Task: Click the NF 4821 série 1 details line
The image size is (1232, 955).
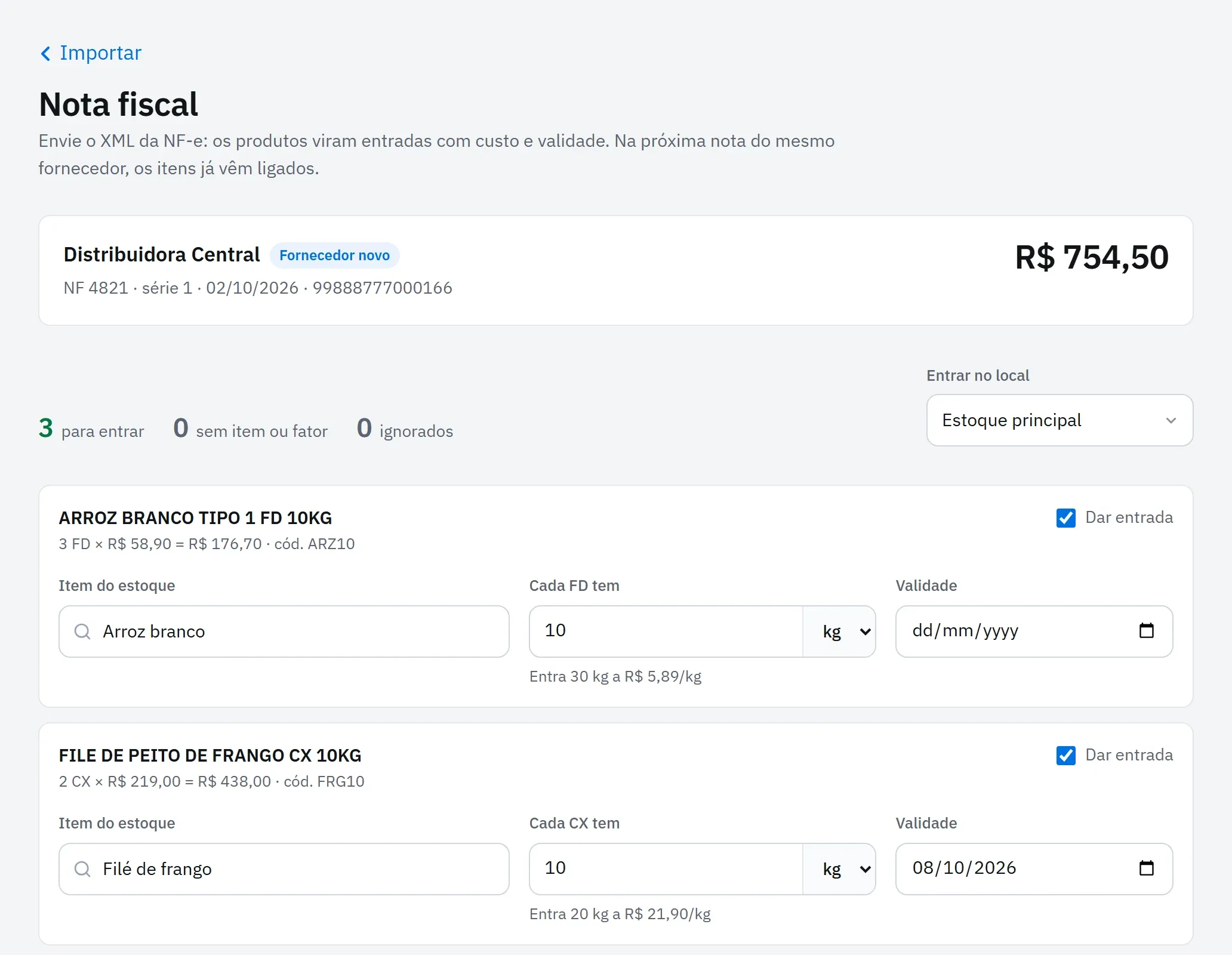Action: point(258,288)
